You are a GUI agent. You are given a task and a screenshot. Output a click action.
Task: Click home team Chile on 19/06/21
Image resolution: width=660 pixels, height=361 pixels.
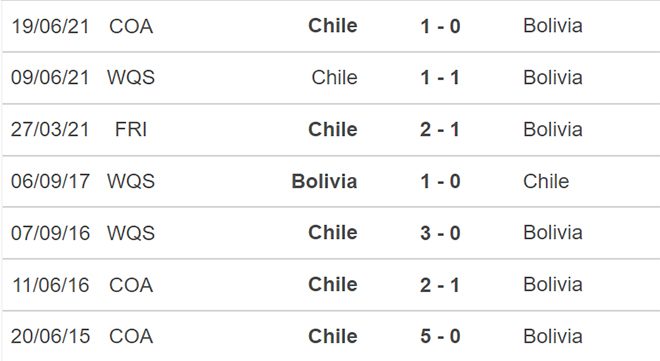click(333, 26)
